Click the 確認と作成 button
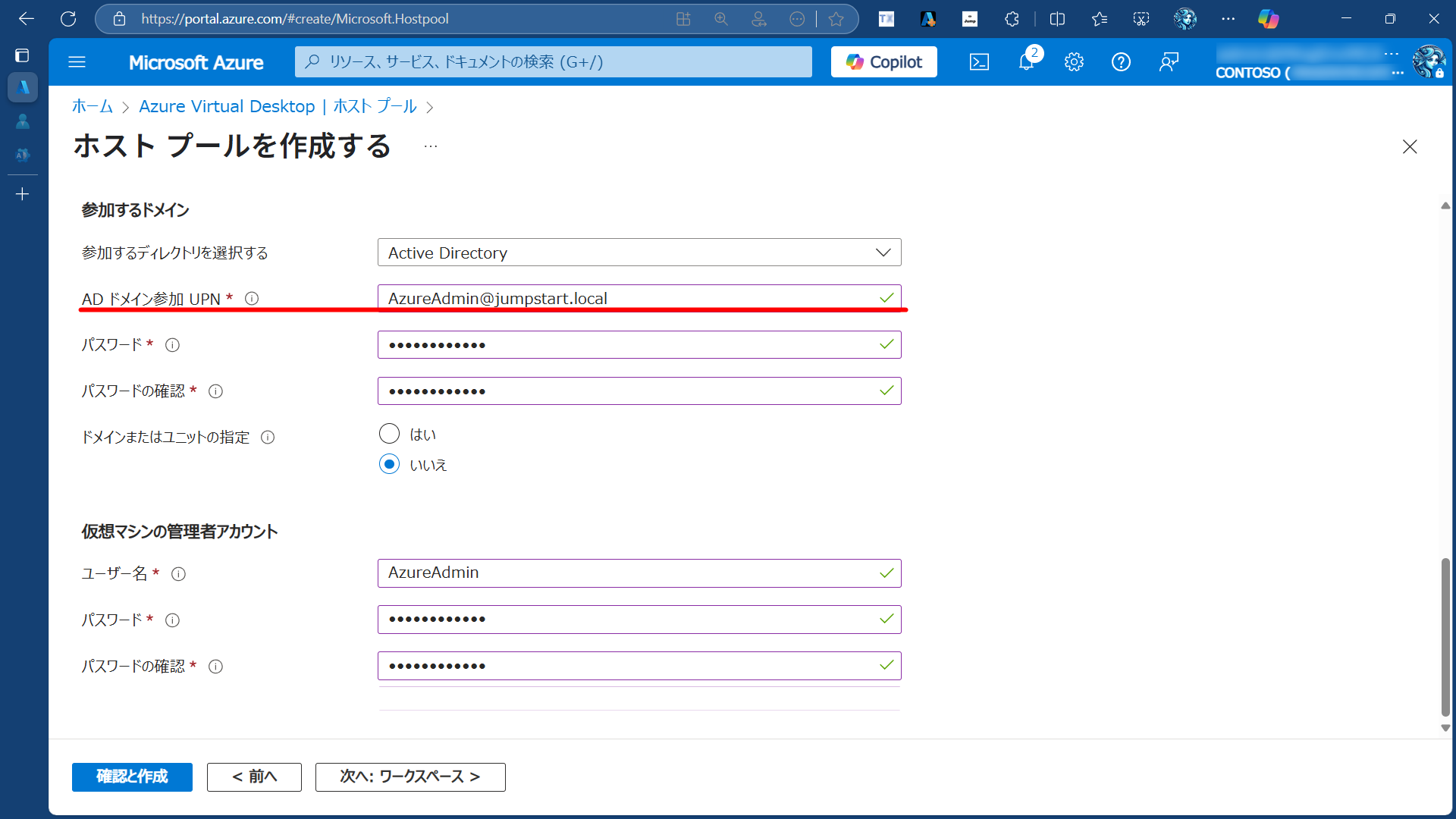1456x819 pixels. [132, 777]
